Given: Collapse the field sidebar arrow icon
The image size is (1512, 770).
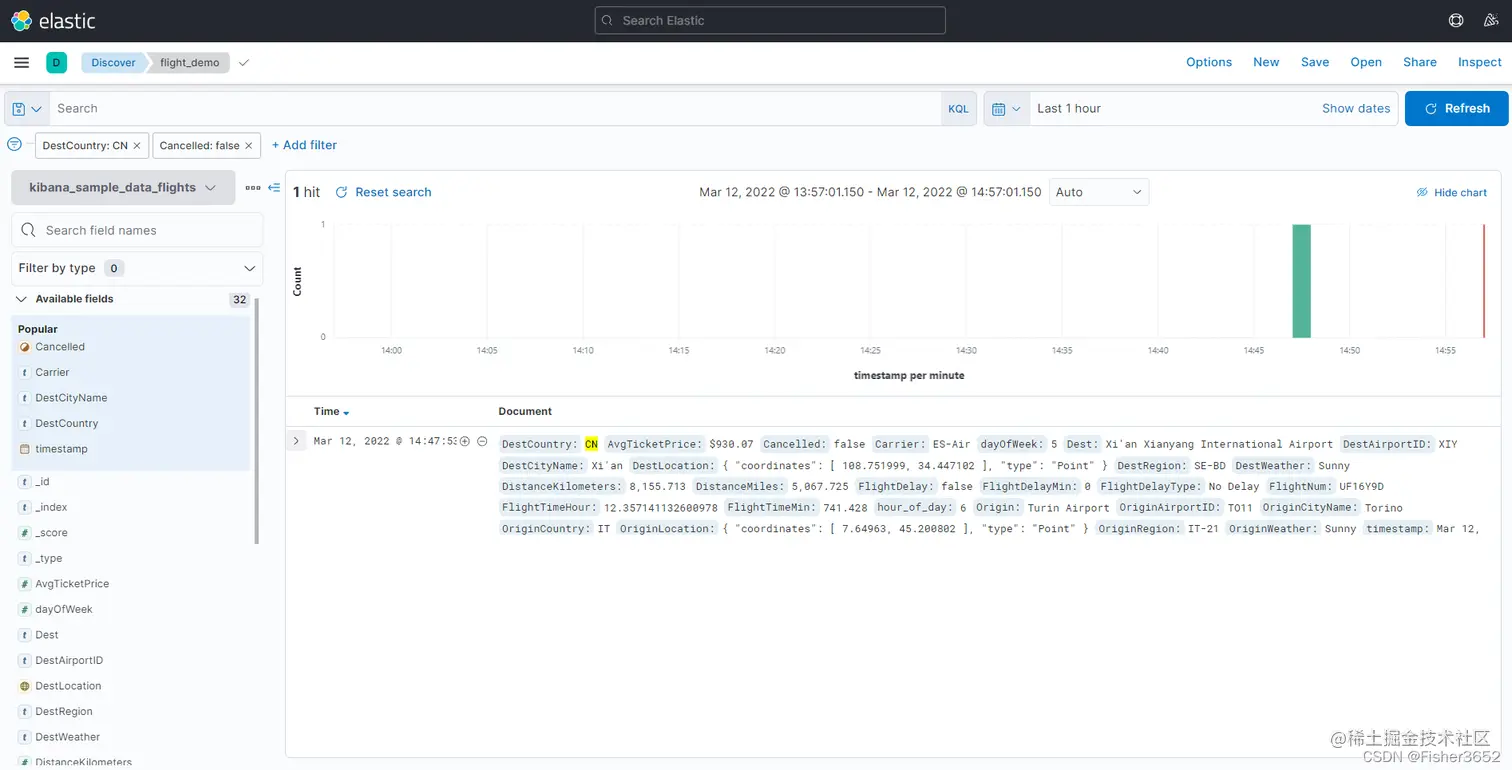Looking at the screenshot, I should (x=274, y=187).
